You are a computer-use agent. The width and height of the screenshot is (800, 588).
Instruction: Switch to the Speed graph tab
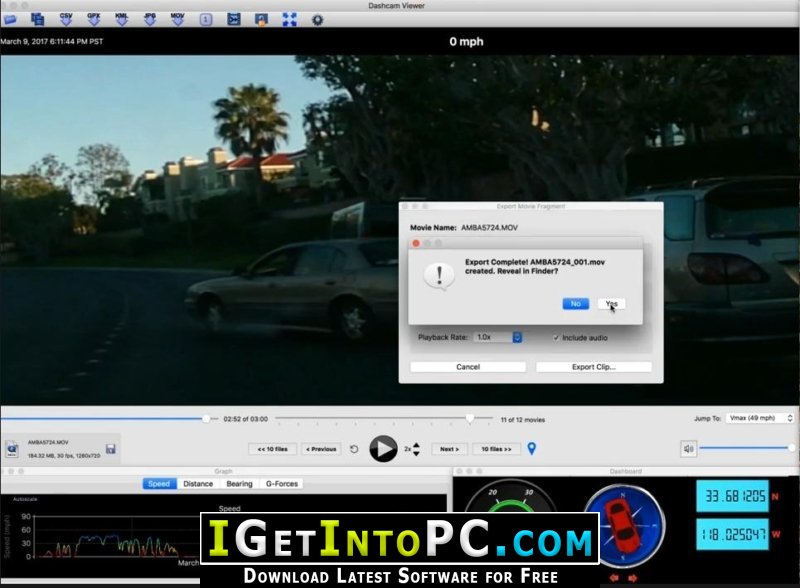coord(159,484)
